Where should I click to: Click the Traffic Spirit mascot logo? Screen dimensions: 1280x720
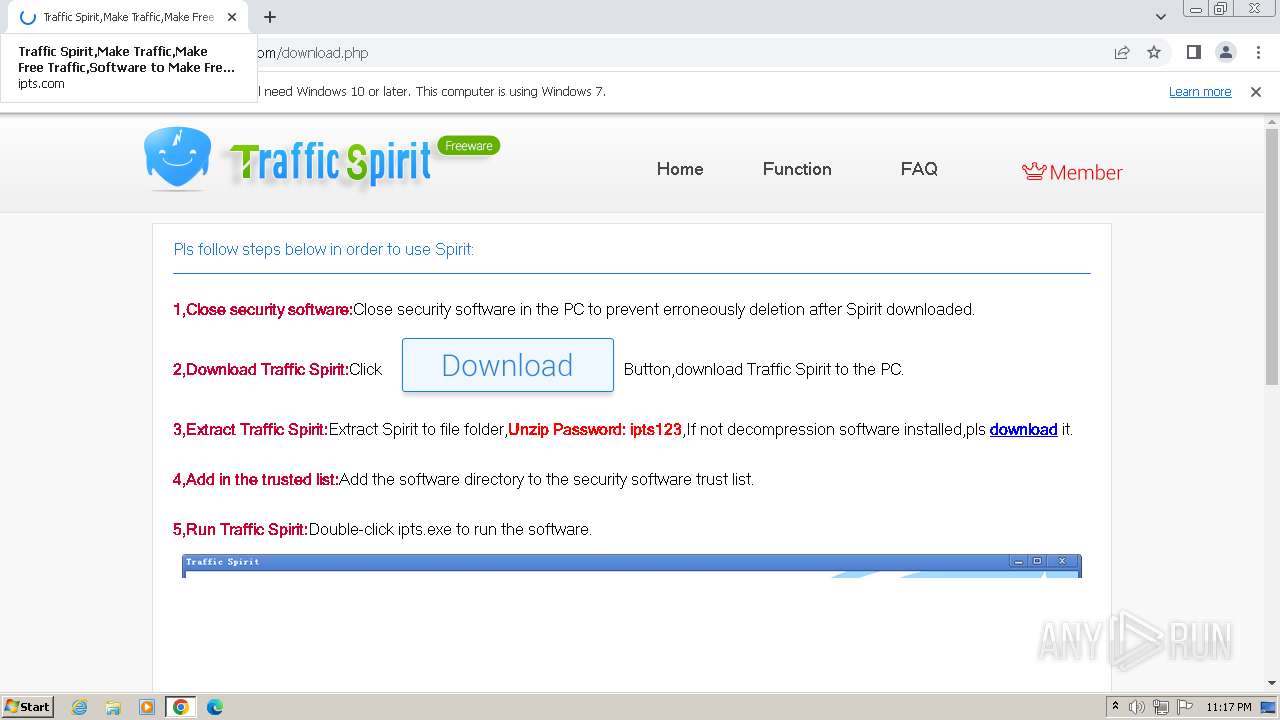pyautogui.click(x=177, y=159)
